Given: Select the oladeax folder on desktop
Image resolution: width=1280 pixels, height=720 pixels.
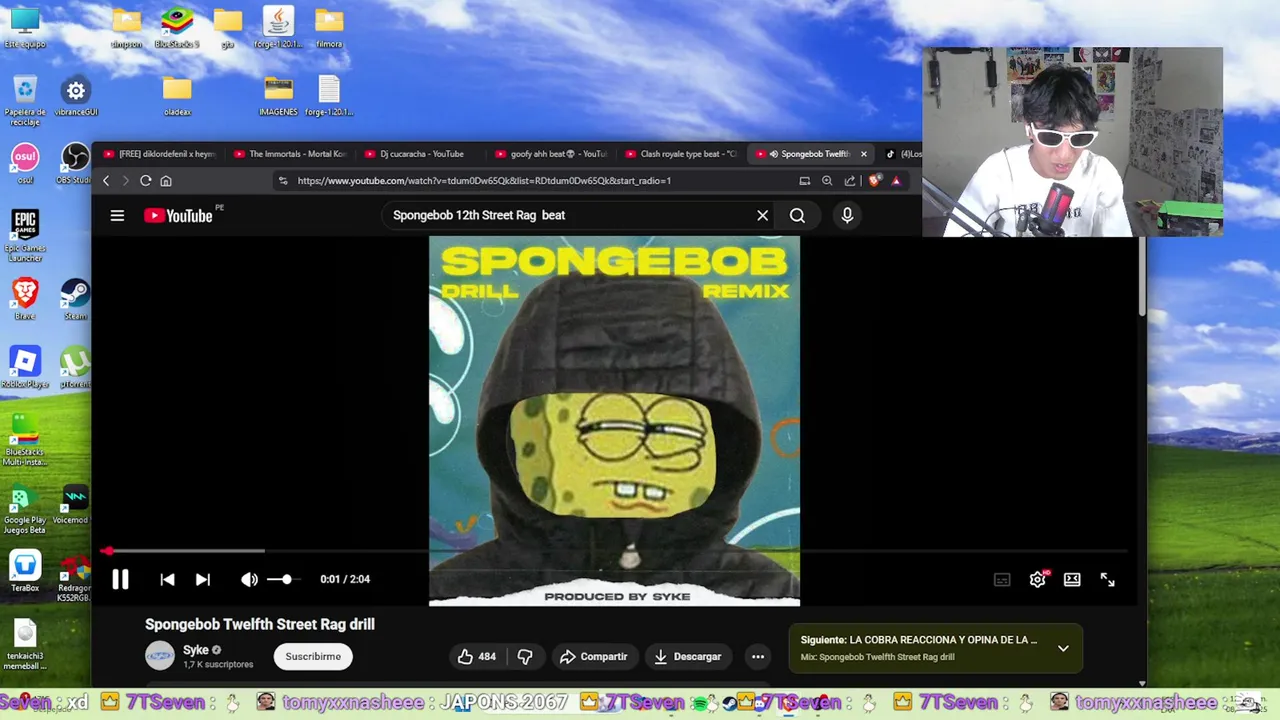Looking at the screenshot, I should [x=177, y=97].
